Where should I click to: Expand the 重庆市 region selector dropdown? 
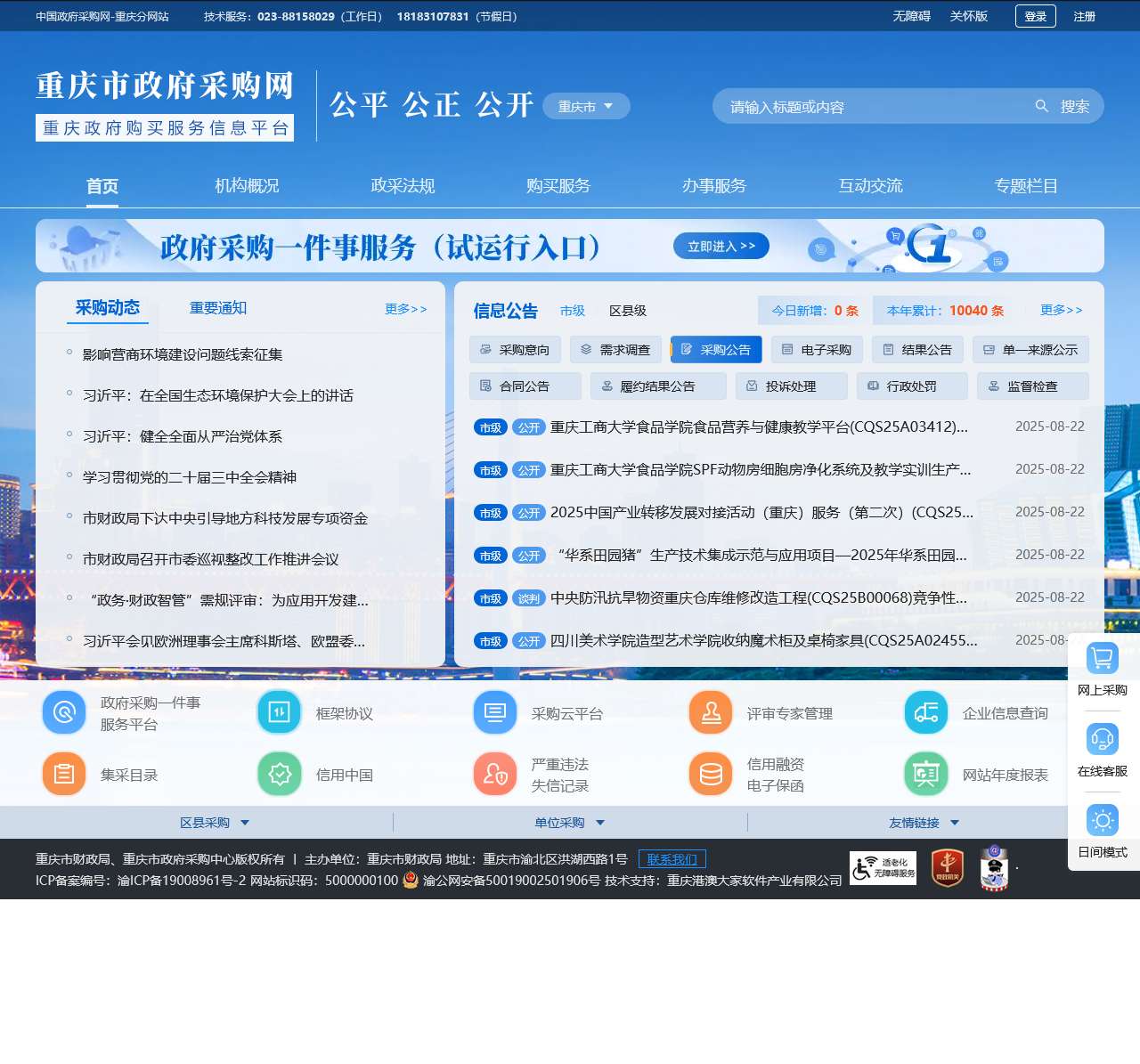tap(585, 106)
